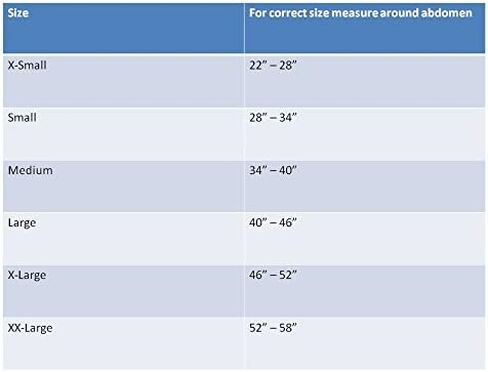Image resolution: width=488 pixels, height=372 pixels.
Task: Click the 28" – 34" measurement
Action: pos(273,117)
